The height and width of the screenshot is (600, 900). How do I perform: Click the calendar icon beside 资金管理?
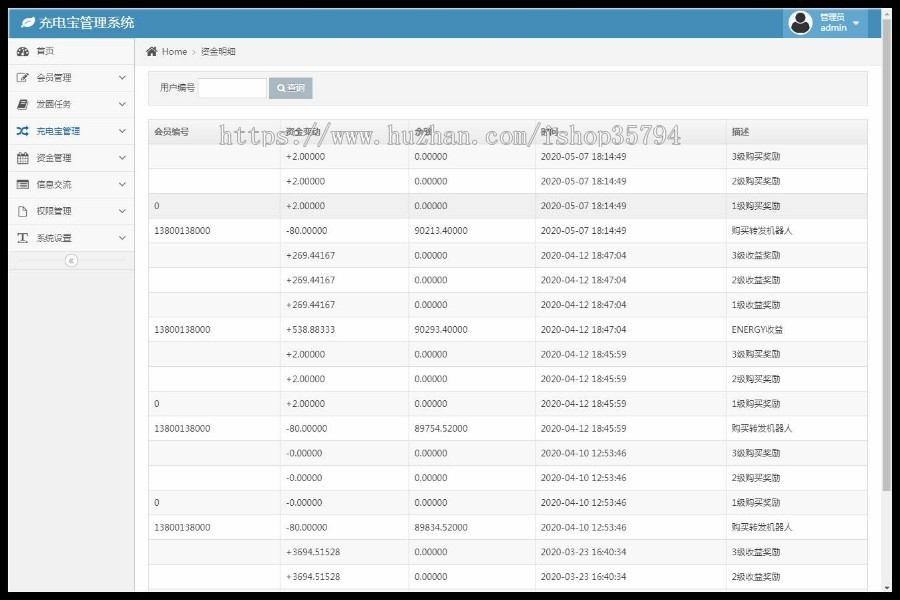click(23, 158)
